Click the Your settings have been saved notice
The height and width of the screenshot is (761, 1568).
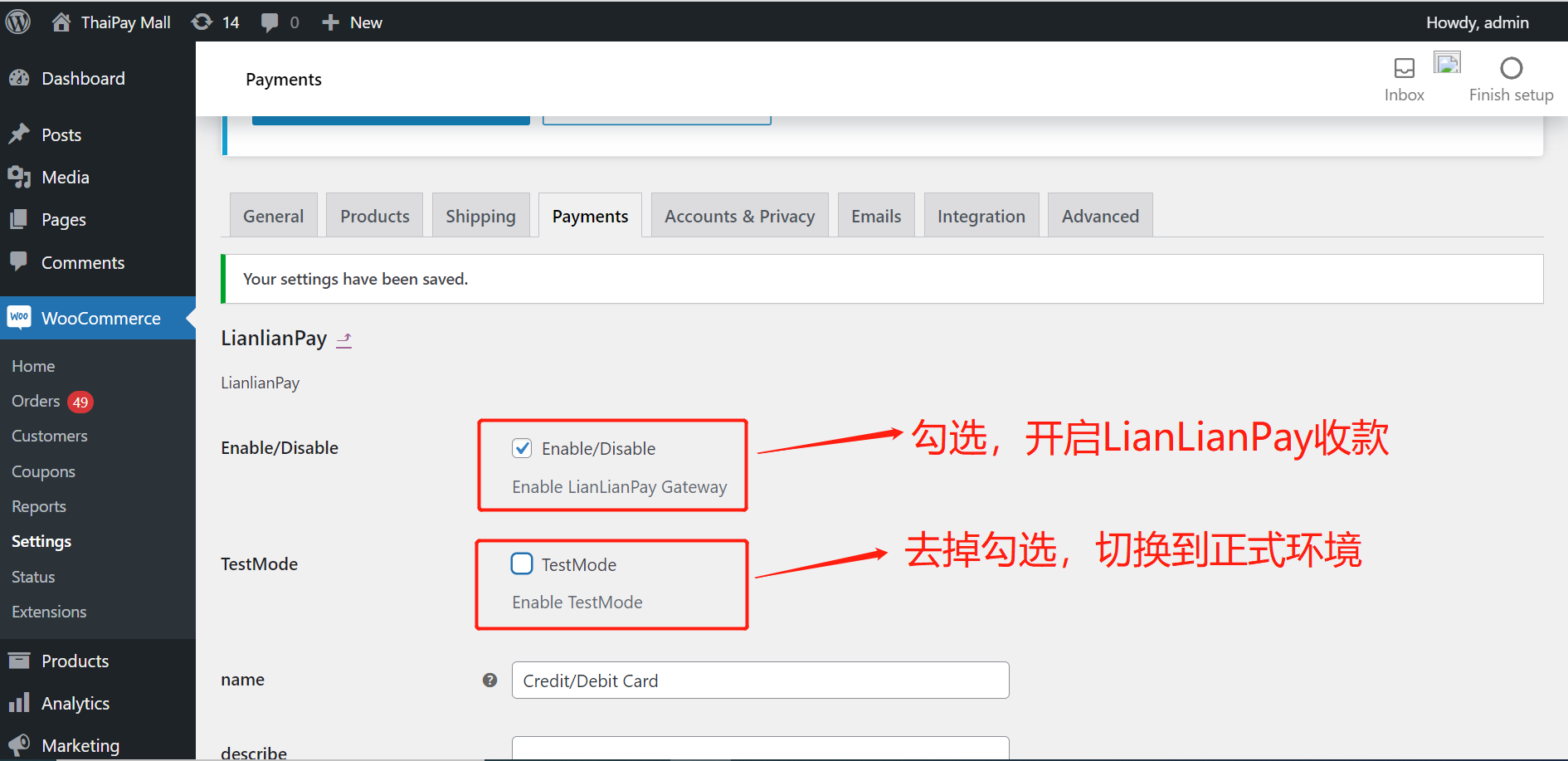point(882,279)
